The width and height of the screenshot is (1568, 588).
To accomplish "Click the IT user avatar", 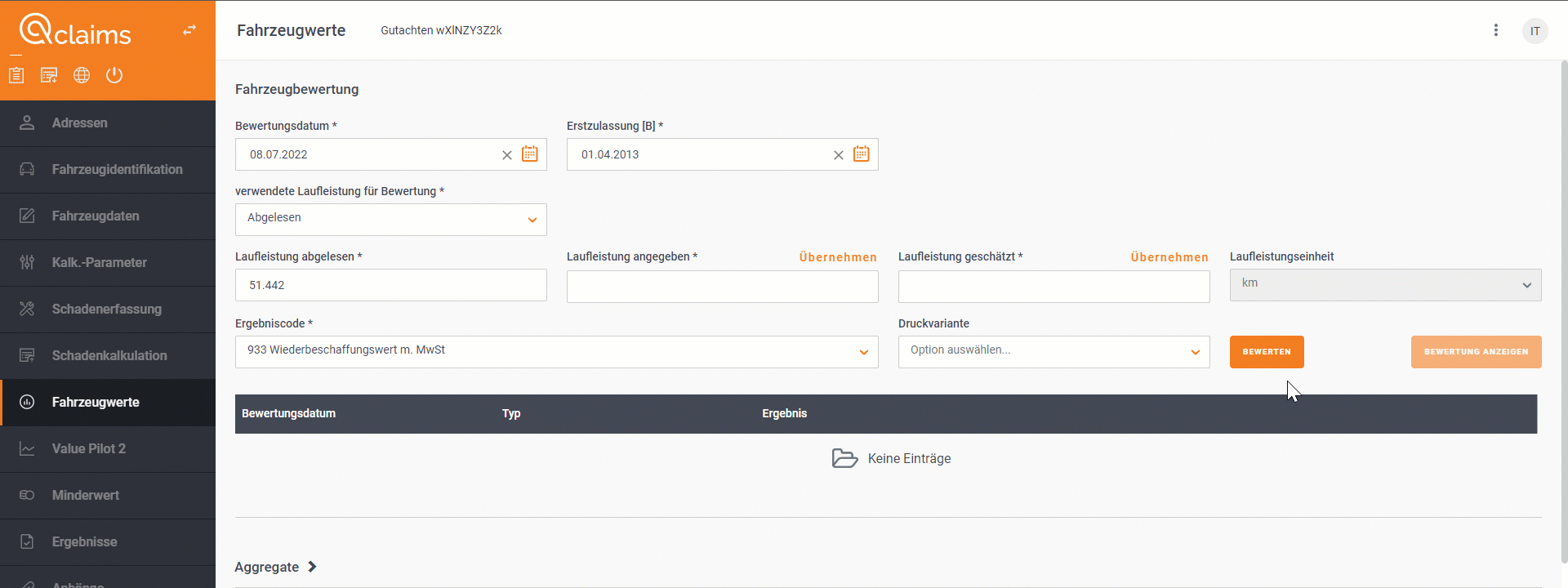I will coord(1535,31).
